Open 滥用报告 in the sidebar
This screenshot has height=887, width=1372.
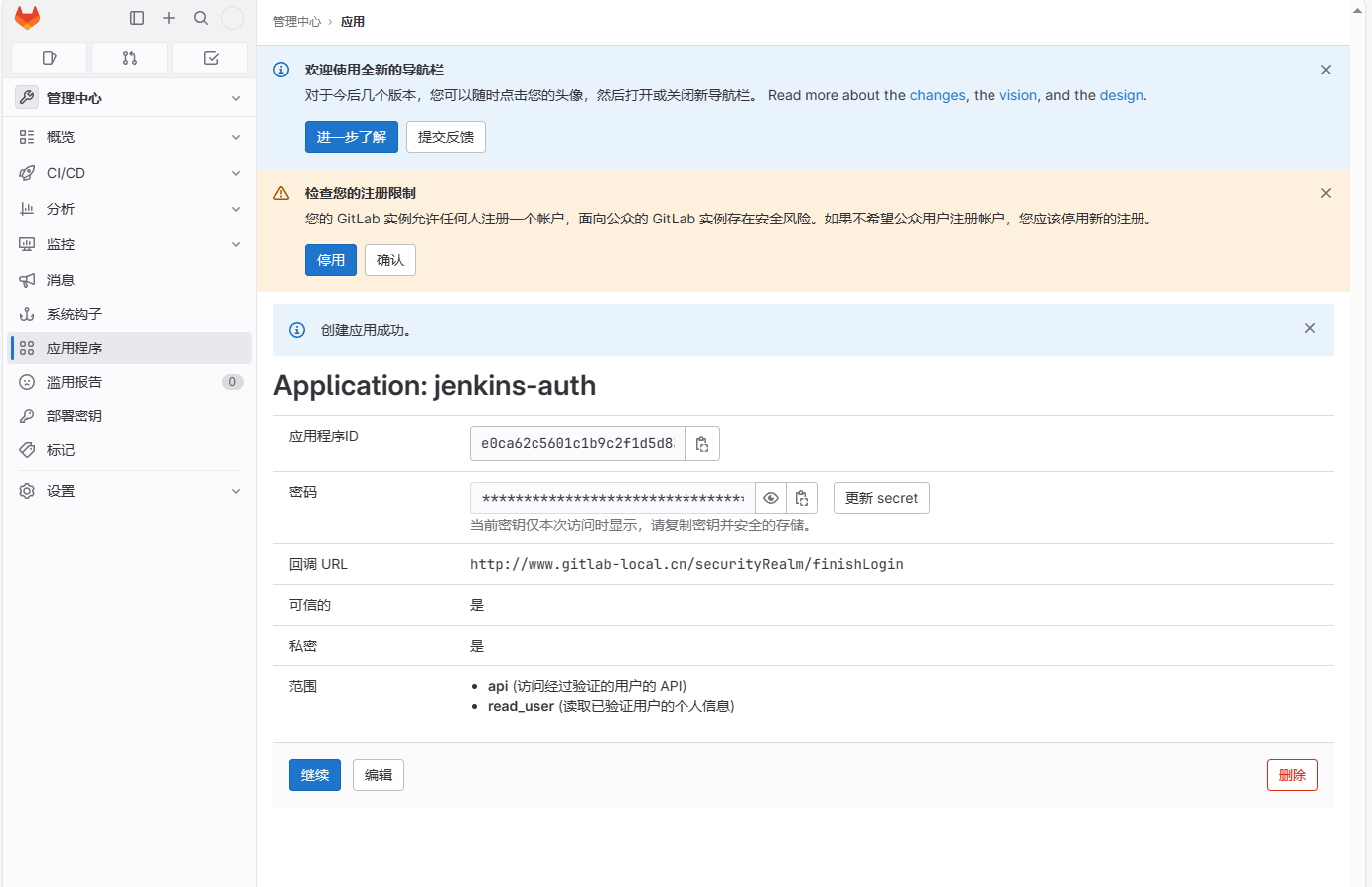coord(130,382)
